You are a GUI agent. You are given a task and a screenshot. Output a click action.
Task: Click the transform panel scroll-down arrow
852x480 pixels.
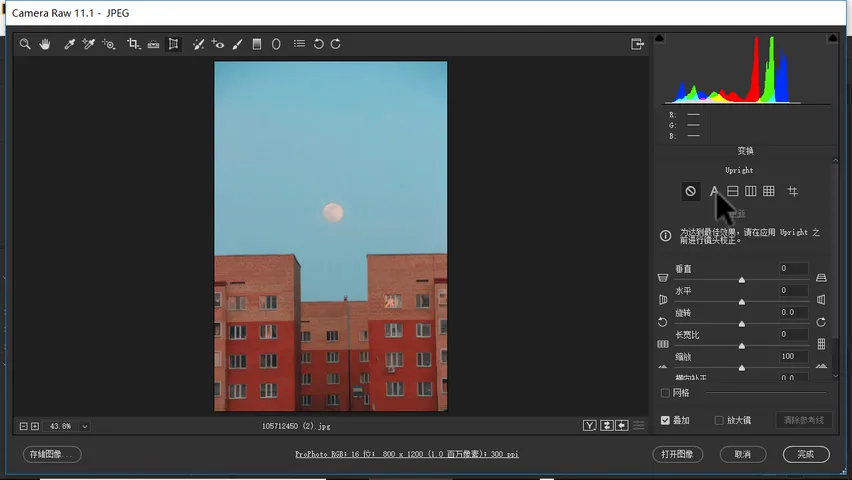[835, 376]
